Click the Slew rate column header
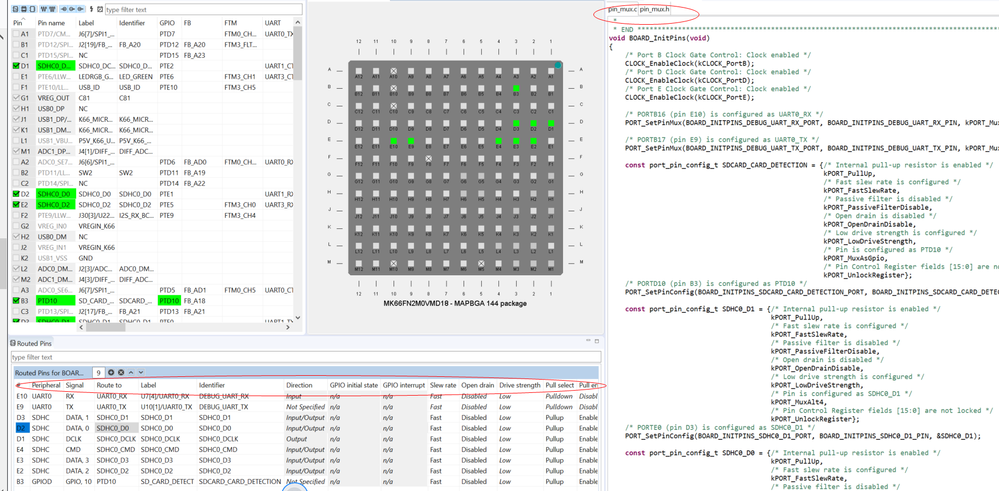Image resolution: width=999 pixels, height=491 pixels. [x=443, y=385]
